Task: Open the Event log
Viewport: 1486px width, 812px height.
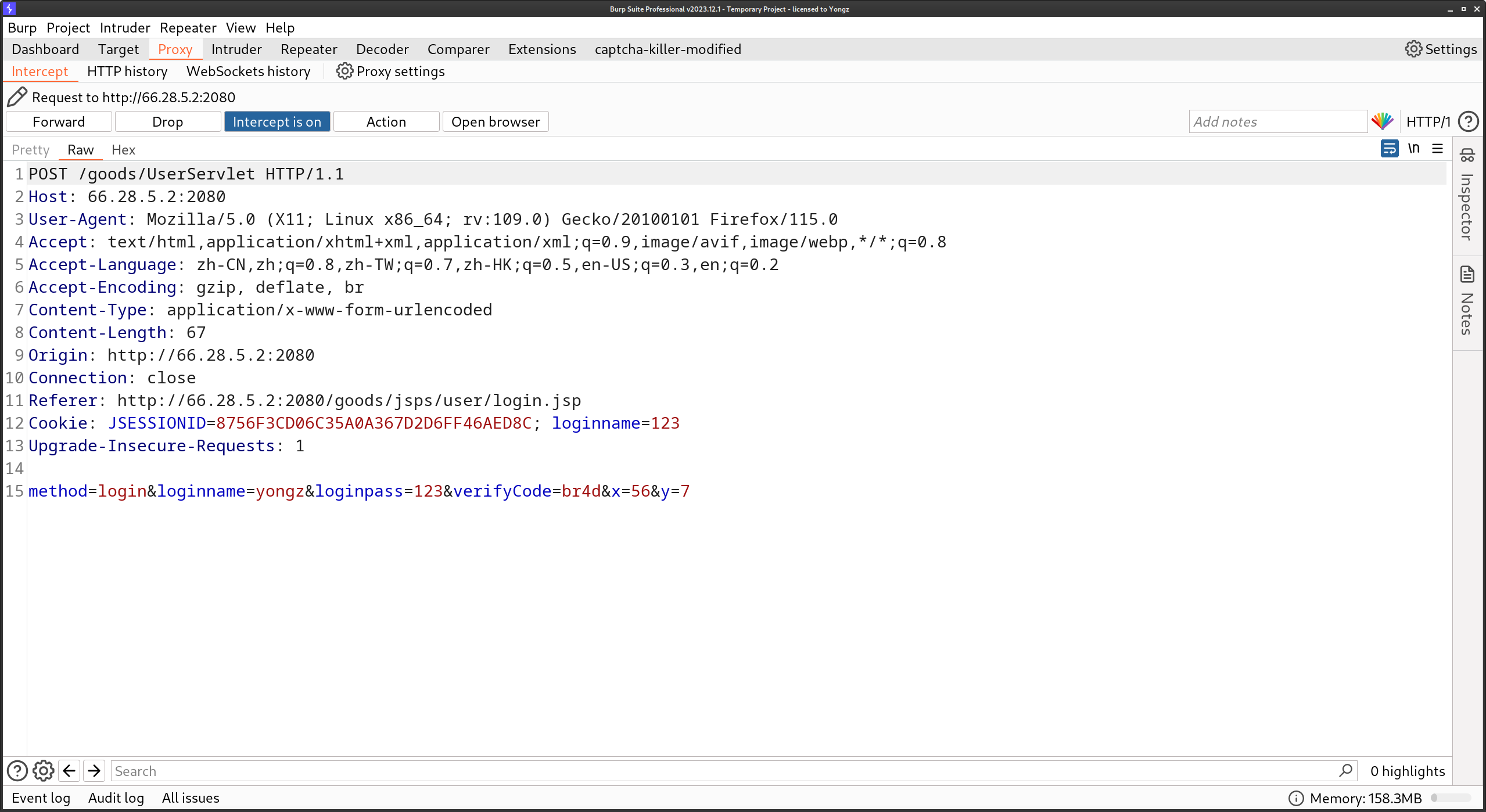Action: pyautogui.click(x=41, y=798)
